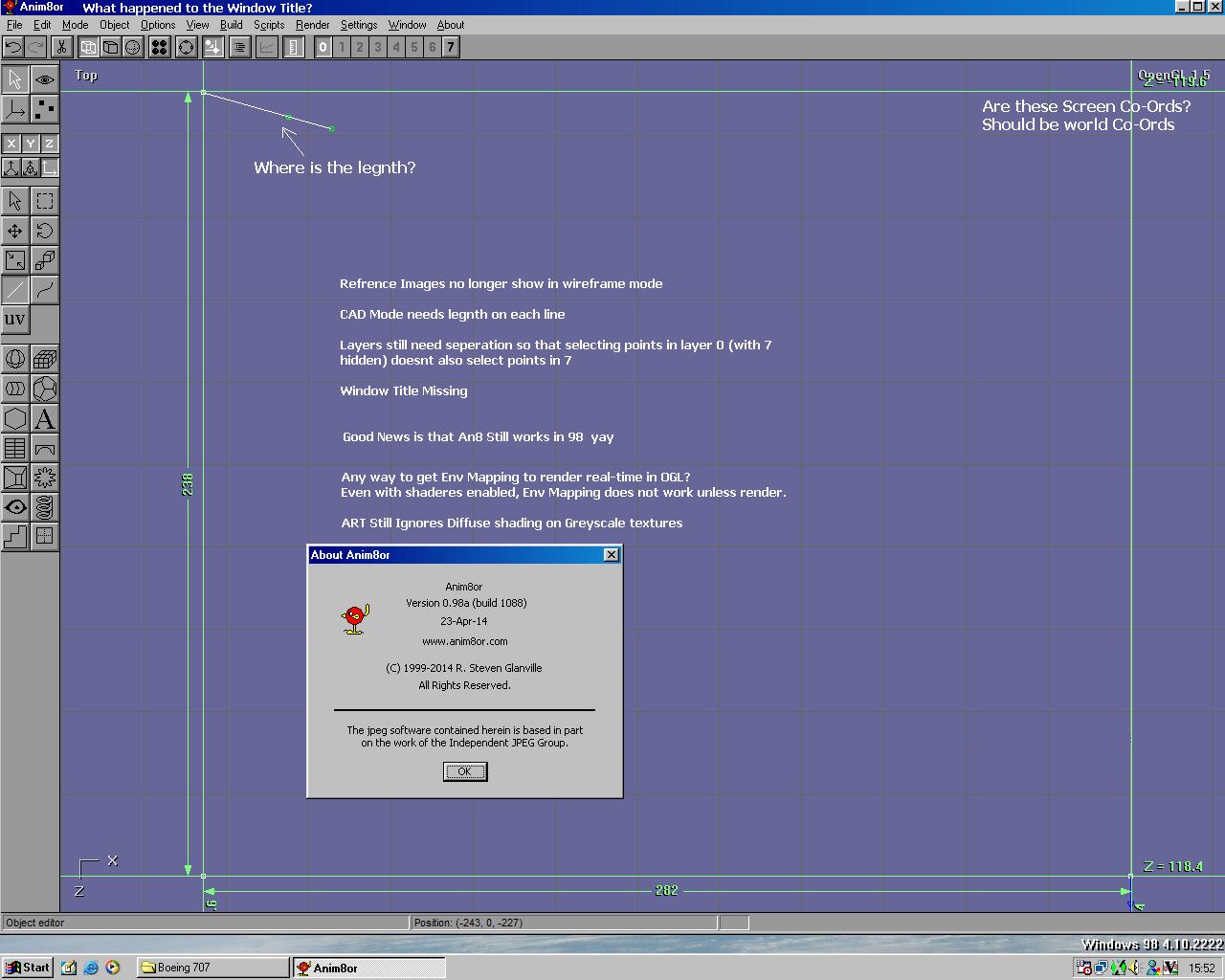1225x980 pixels.
Task: Select the arrow edit-mode tool at top left
Action: click(x=14, y=79)
